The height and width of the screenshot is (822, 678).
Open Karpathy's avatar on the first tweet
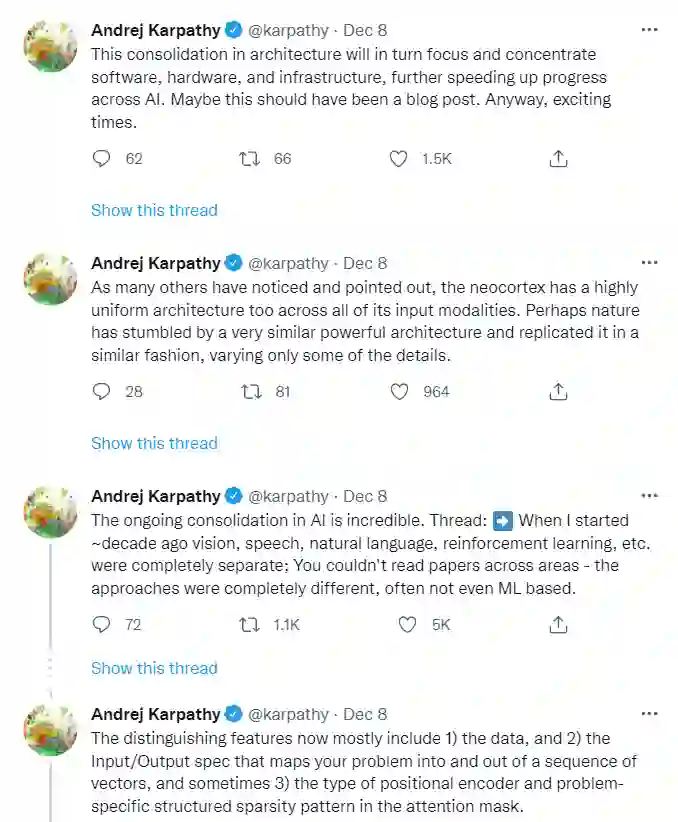coord(50,46)
